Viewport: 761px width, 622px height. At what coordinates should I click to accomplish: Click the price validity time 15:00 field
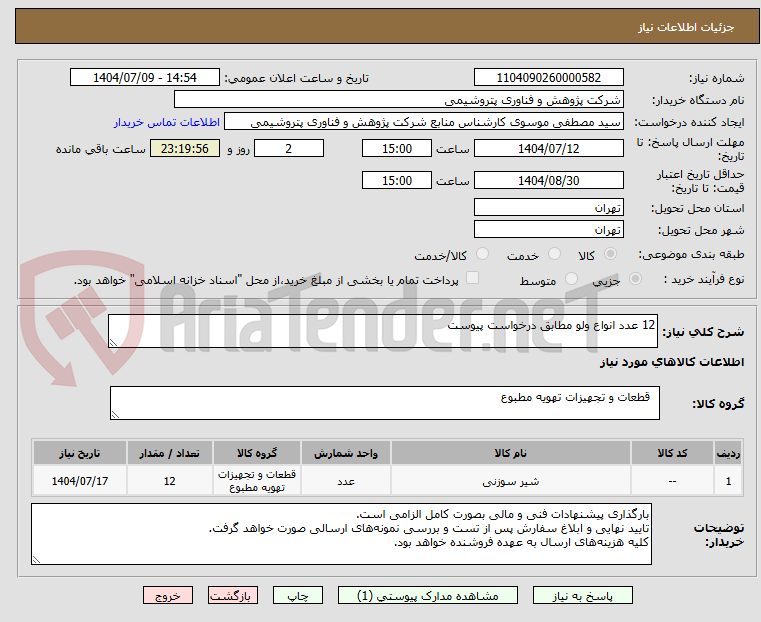(x=397, y=180)
